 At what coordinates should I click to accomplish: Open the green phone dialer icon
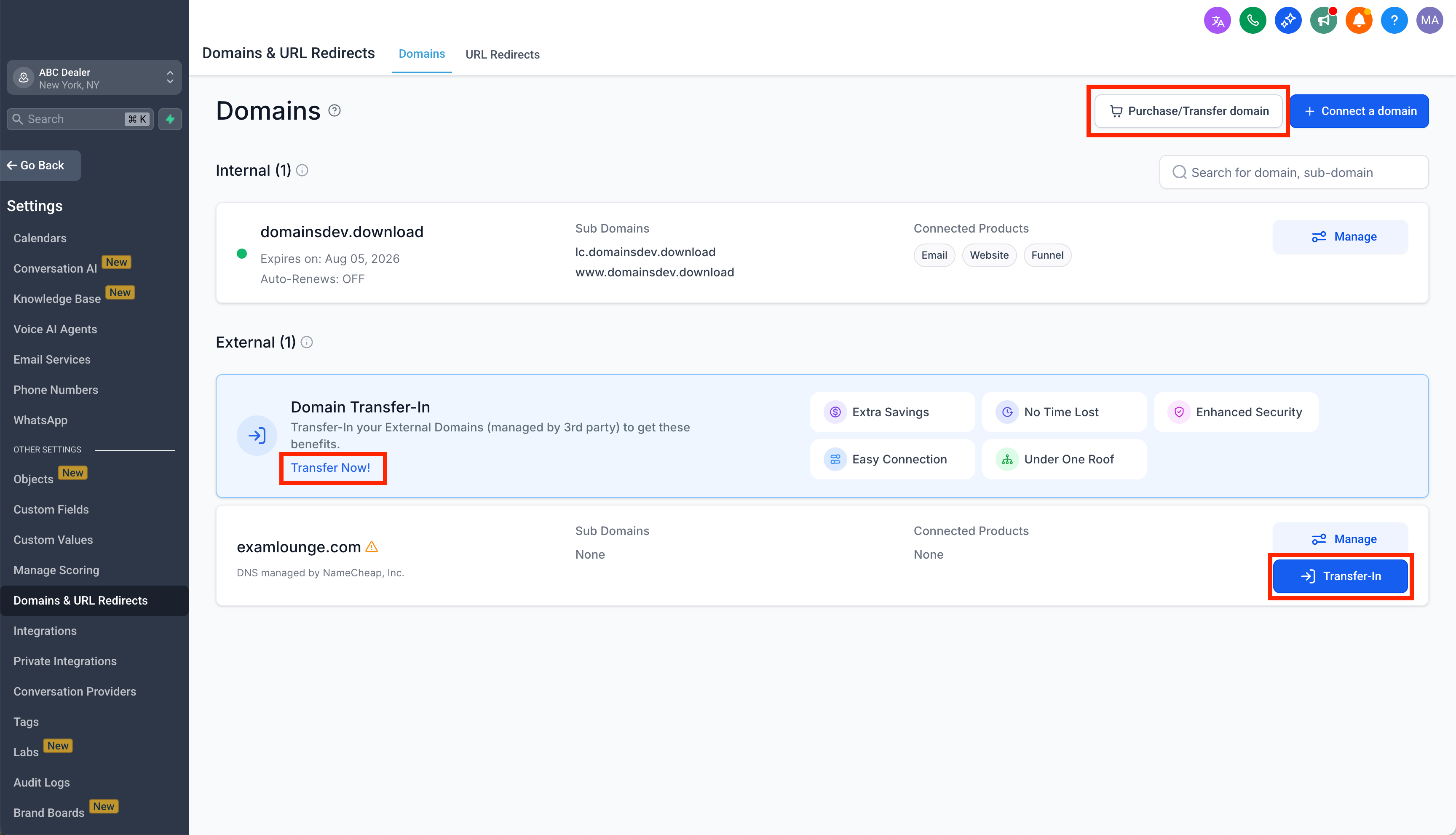pyautogui.click(x=1253, y=21)
